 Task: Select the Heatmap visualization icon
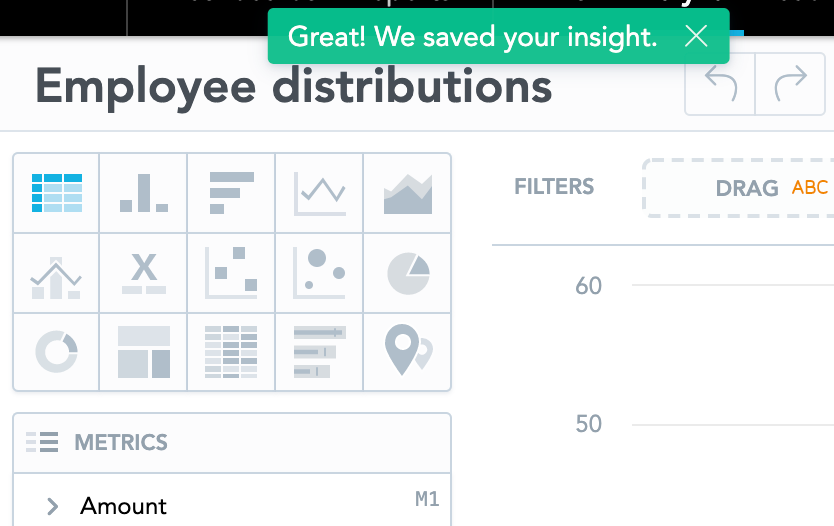coord(231,352)
